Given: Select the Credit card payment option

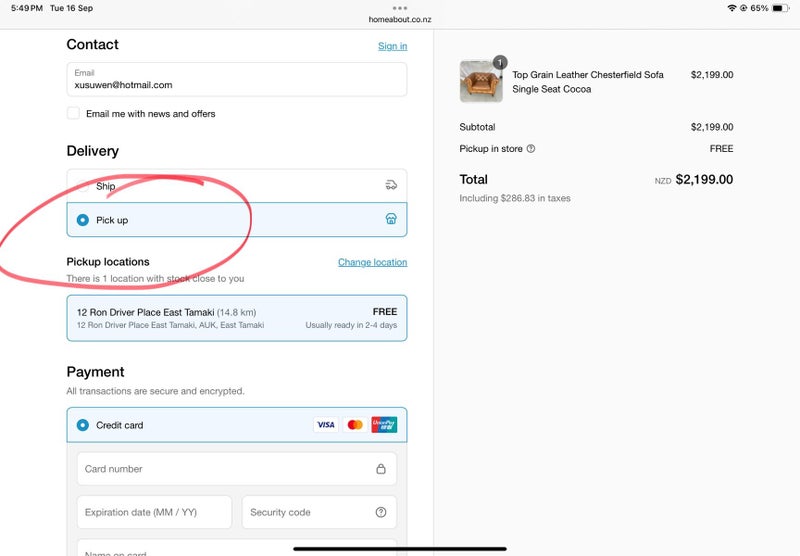Looking at the screenshot, I should click(83, 425).
